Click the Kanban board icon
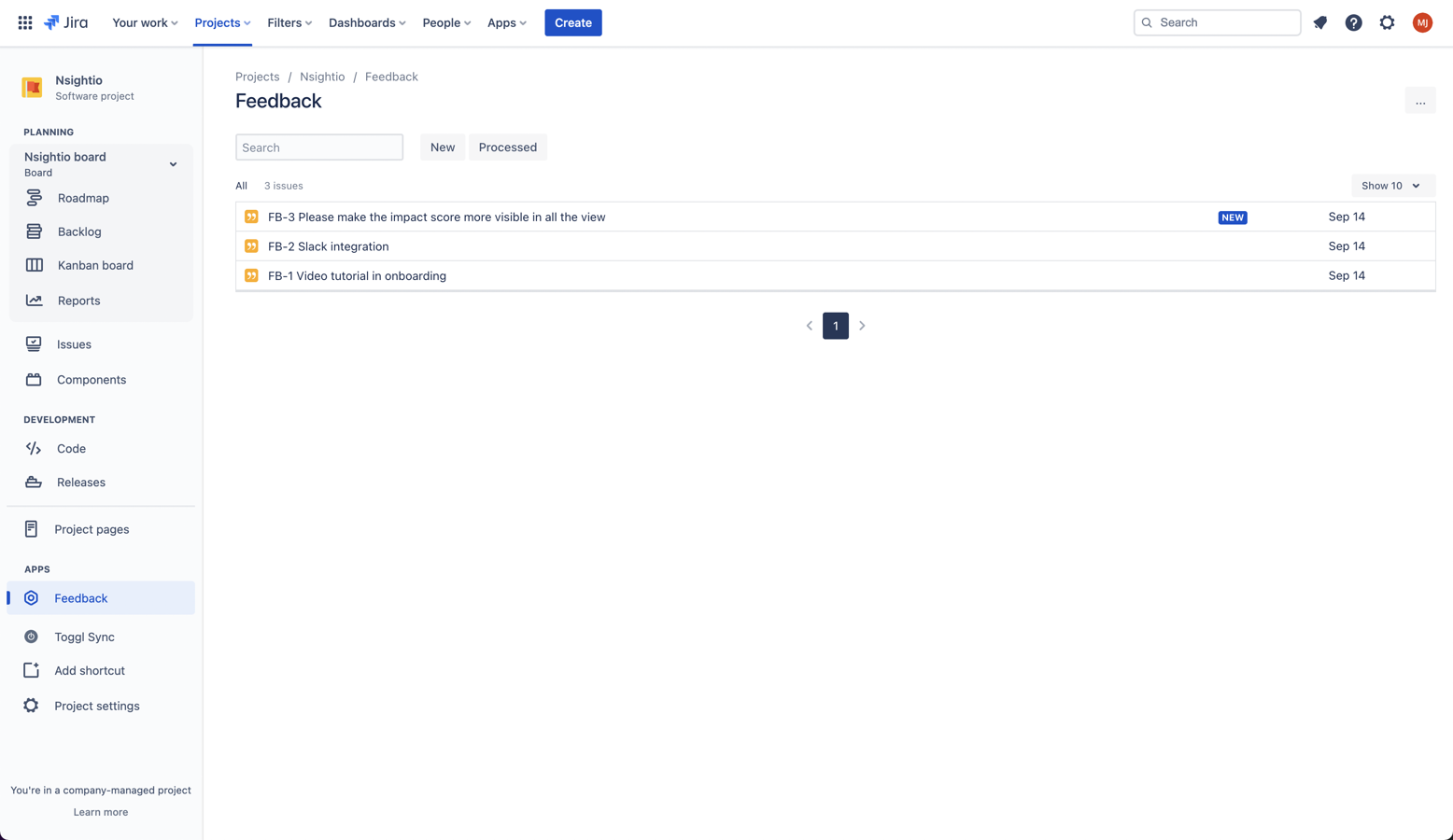Image resolution: width=1453 pixels, height=840 pixels. click(x=35, y=265)
